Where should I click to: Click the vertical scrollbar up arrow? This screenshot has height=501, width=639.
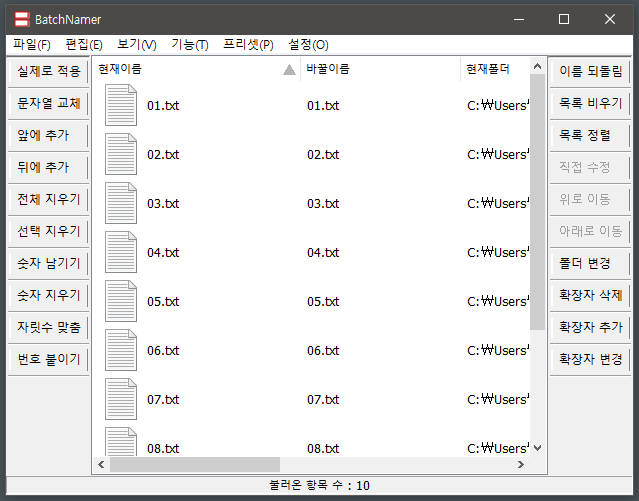coord(538,66)
